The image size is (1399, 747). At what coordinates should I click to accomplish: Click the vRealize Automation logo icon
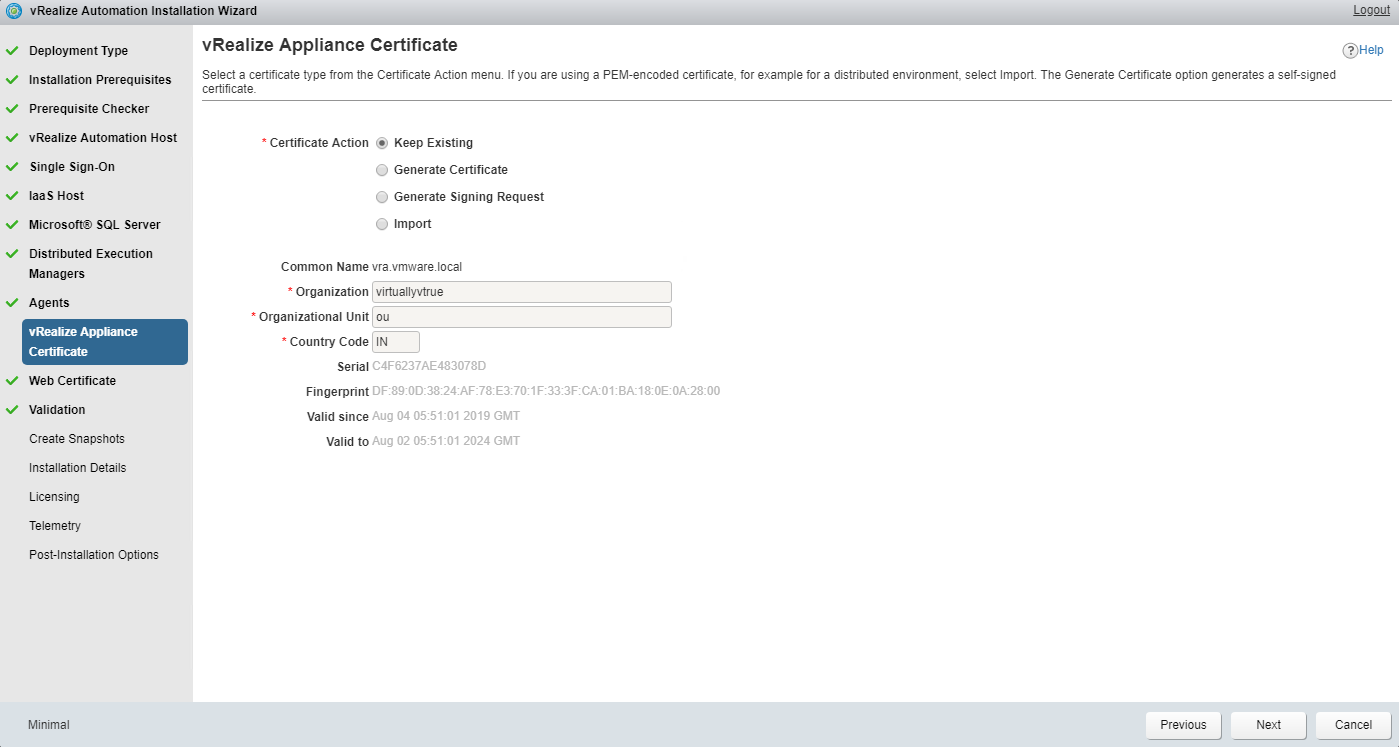[x=14, y=11]
